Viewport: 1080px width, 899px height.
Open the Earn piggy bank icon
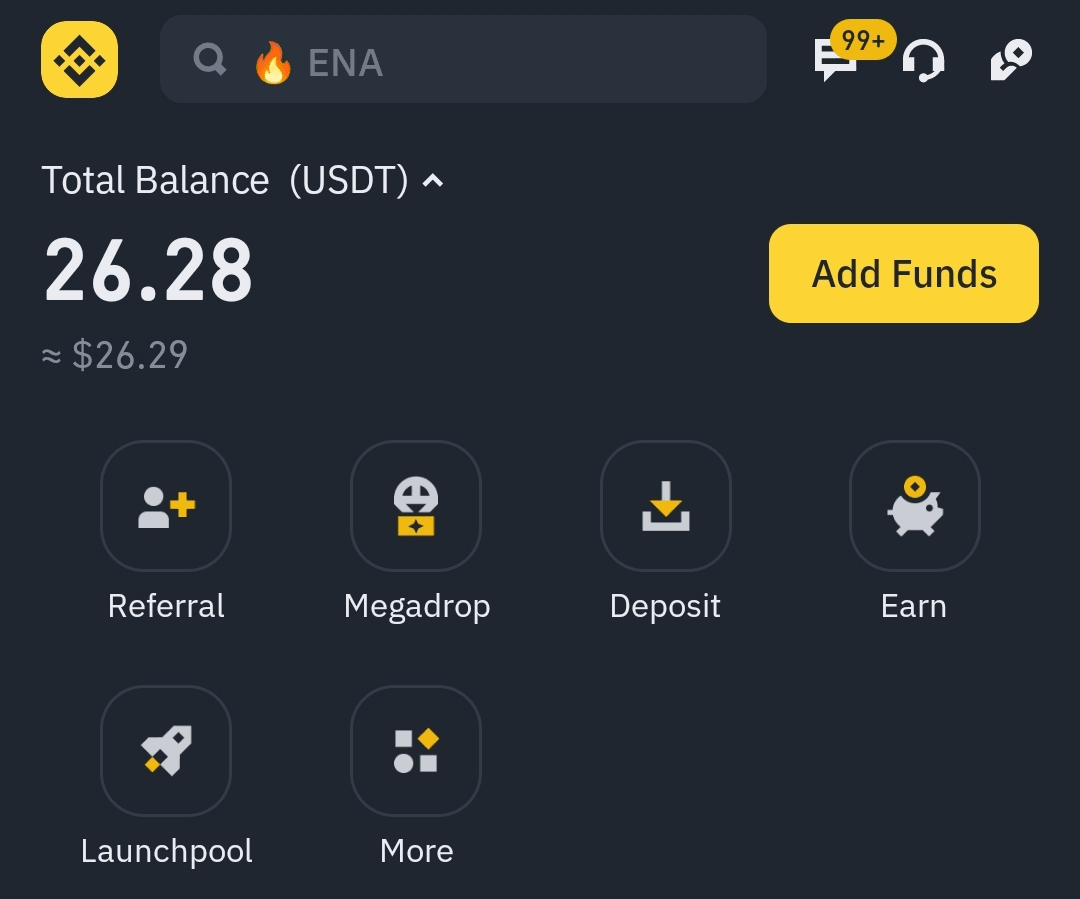[914, 506]
